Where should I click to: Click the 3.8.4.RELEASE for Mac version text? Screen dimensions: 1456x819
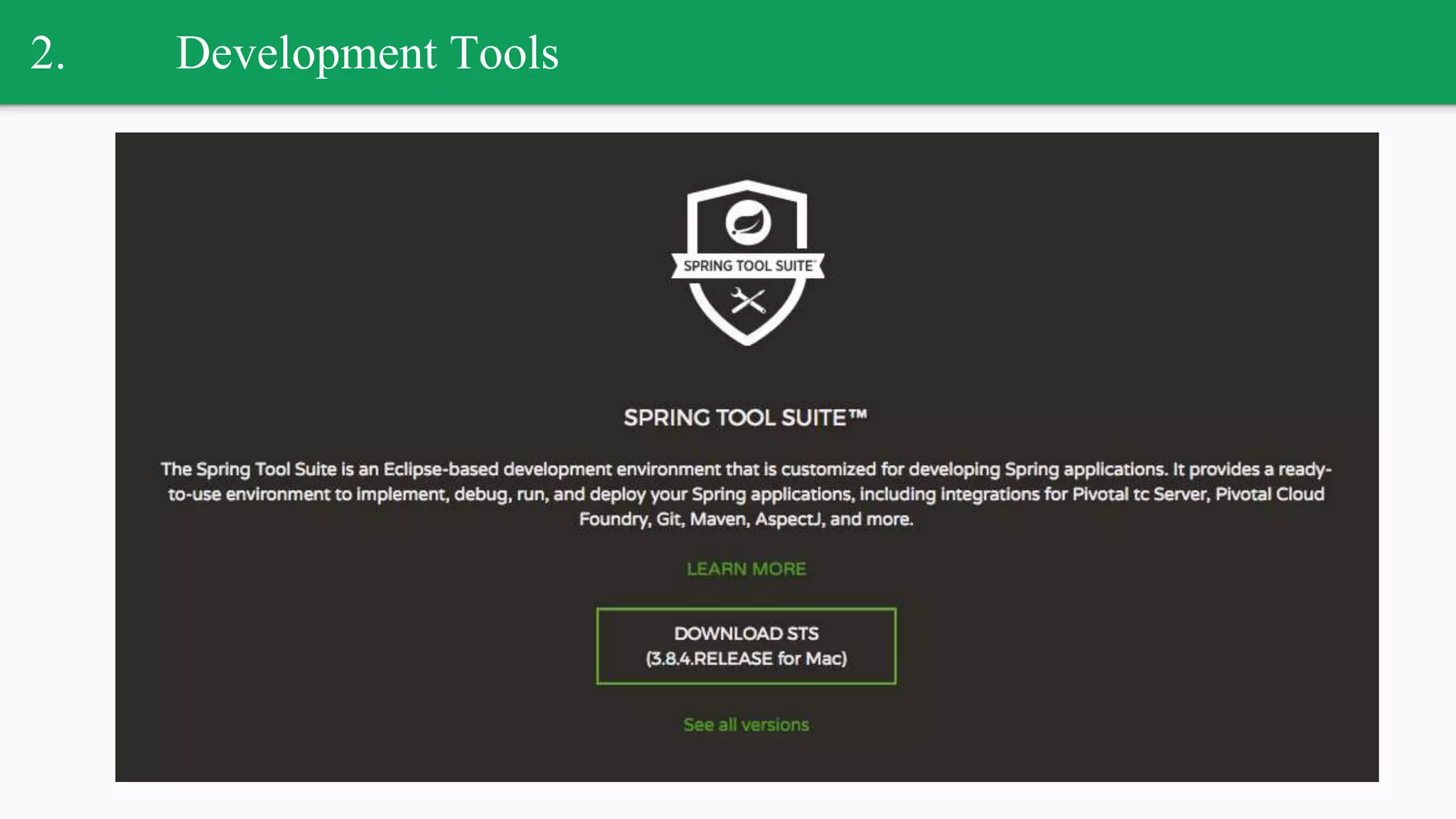746,658
